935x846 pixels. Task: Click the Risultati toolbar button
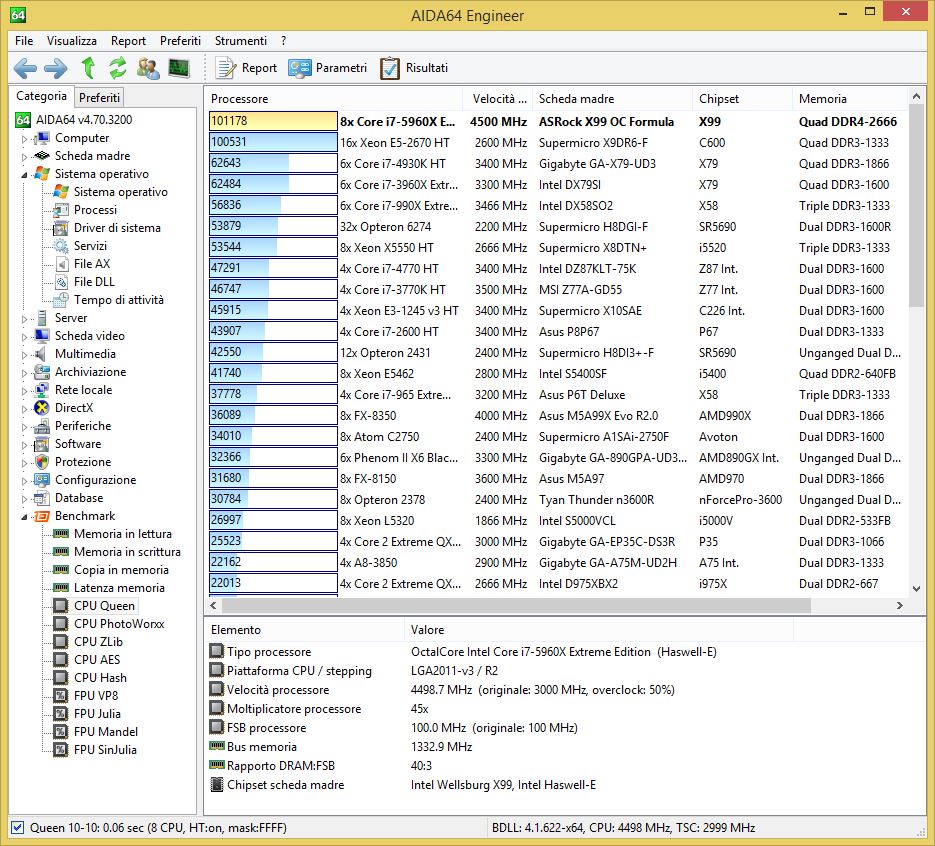coord(414,68)
